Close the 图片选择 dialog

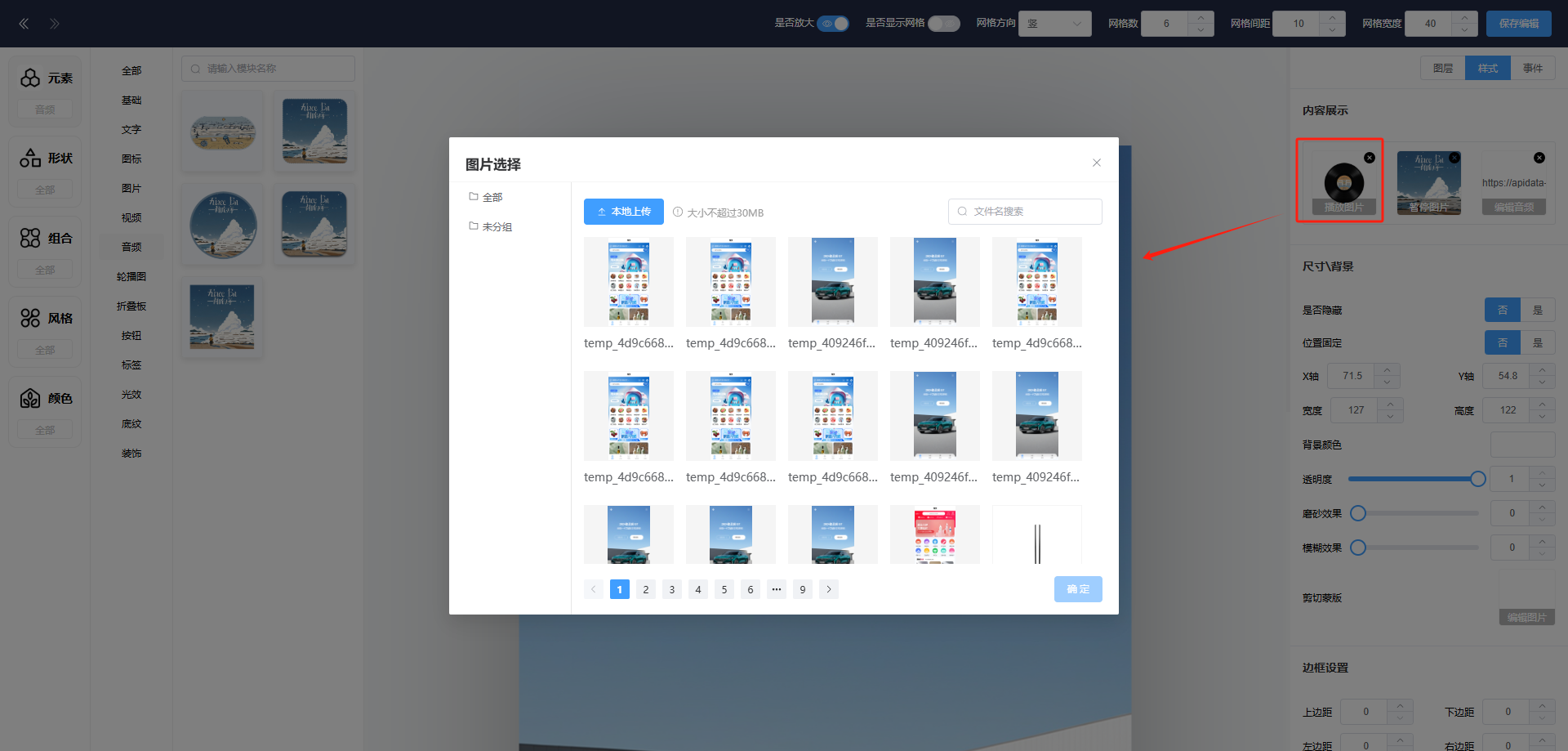tap(1097, 163)
